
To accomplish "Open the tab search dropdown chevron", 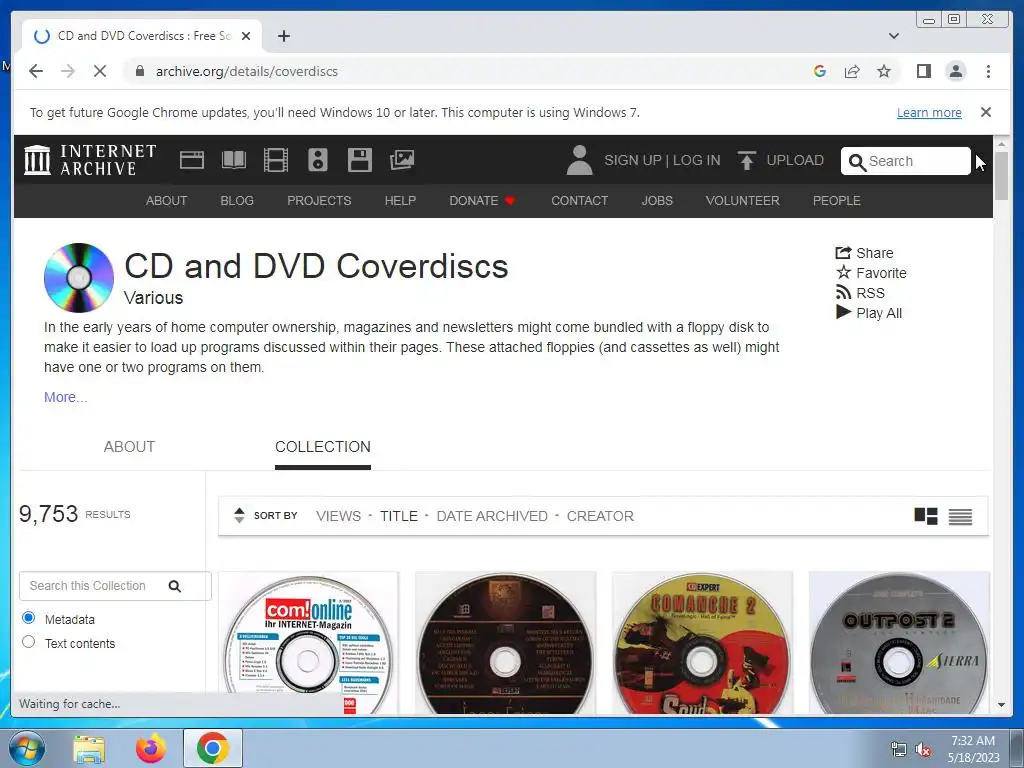I will click(893, 36).
